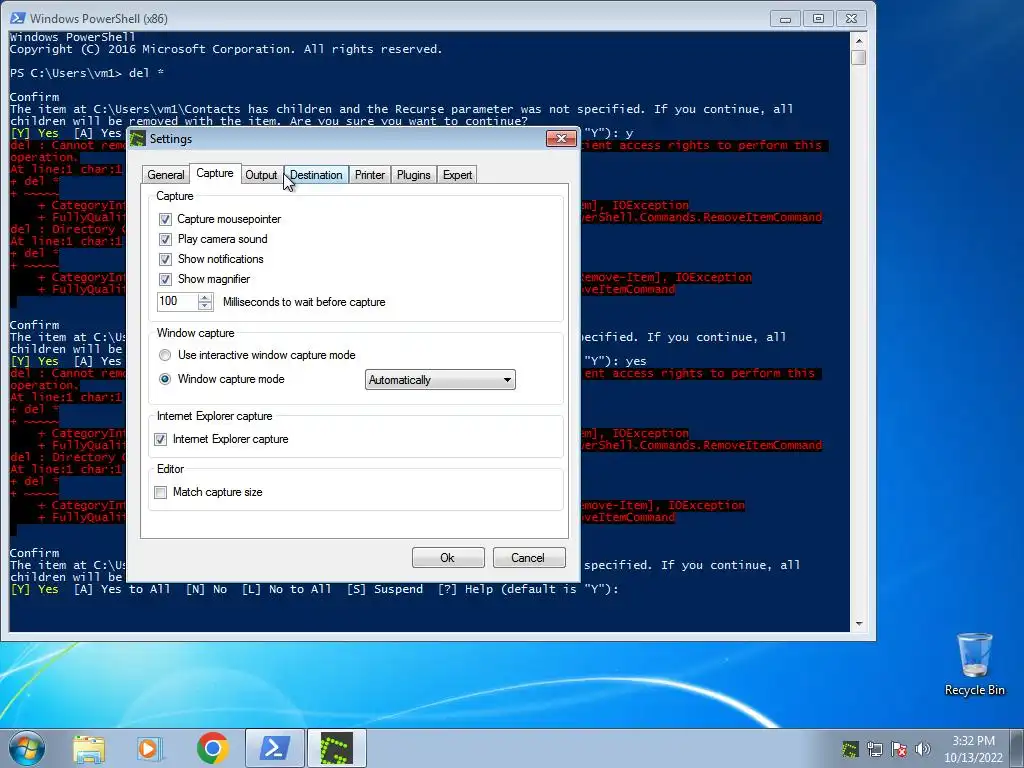Open Google Chrome from taskbar

tap(212, 748)
